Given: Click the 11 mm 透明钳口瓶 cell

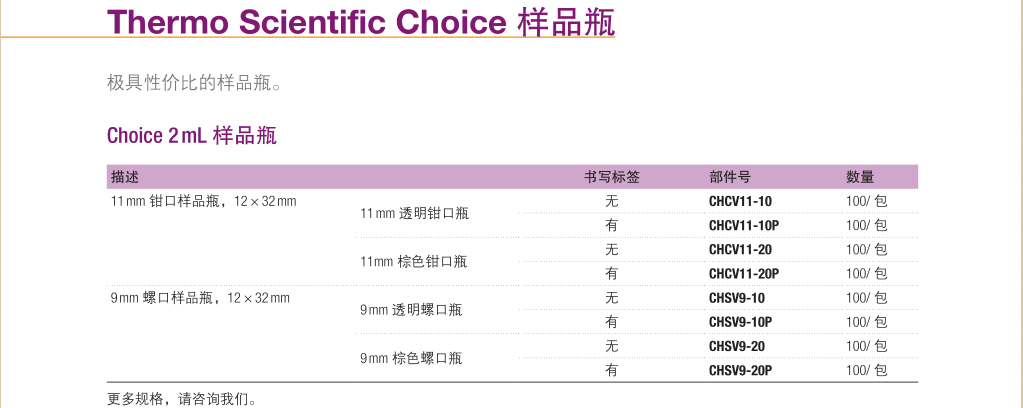Looking at the screenshot, I should pos(414,213).
